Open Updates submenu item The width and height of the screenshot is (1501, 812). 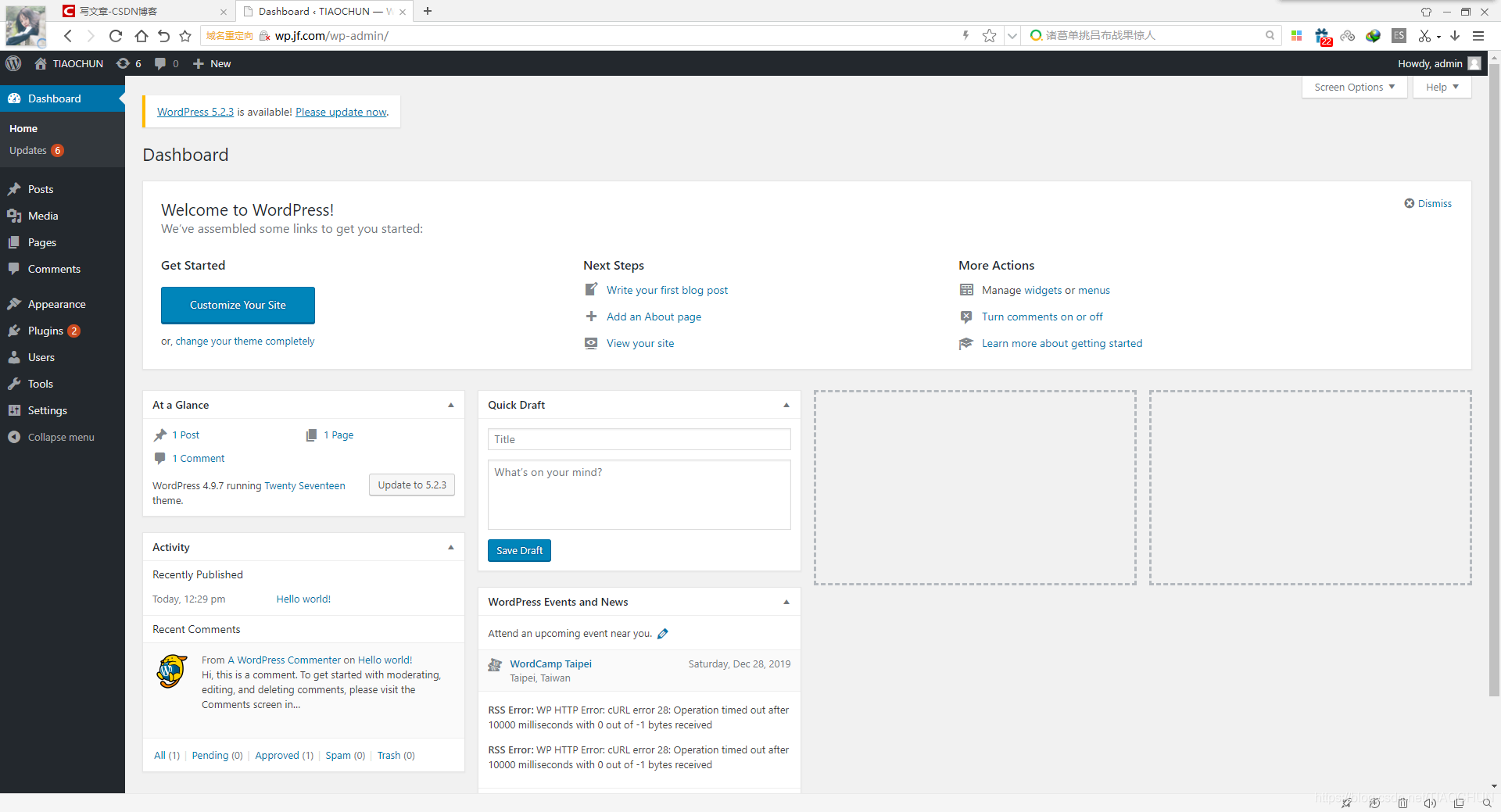point(36,150)
